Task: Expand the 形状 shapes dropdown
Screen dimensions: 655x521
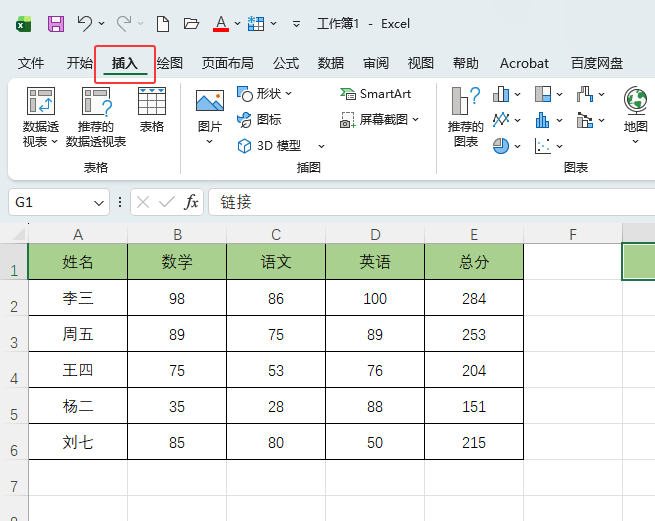Action: click(289, 94)
